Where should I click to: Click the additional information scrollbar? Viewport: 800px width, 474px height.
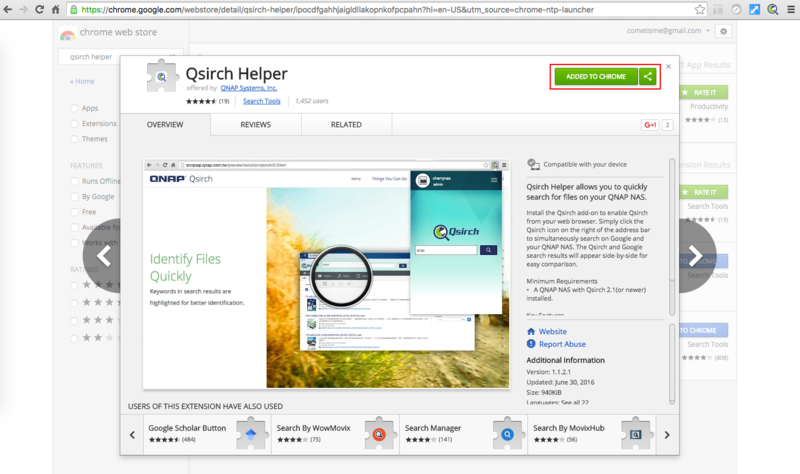pos(672,364)
